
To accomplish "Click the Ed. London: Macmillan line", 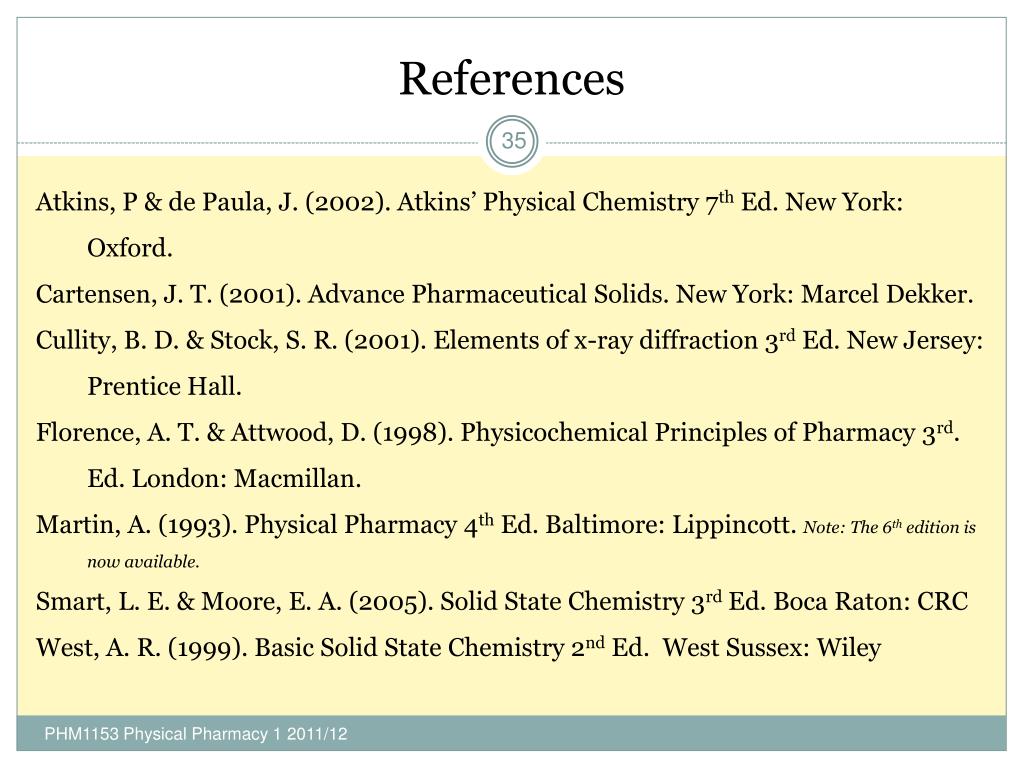I will click(x=224, y=479).
